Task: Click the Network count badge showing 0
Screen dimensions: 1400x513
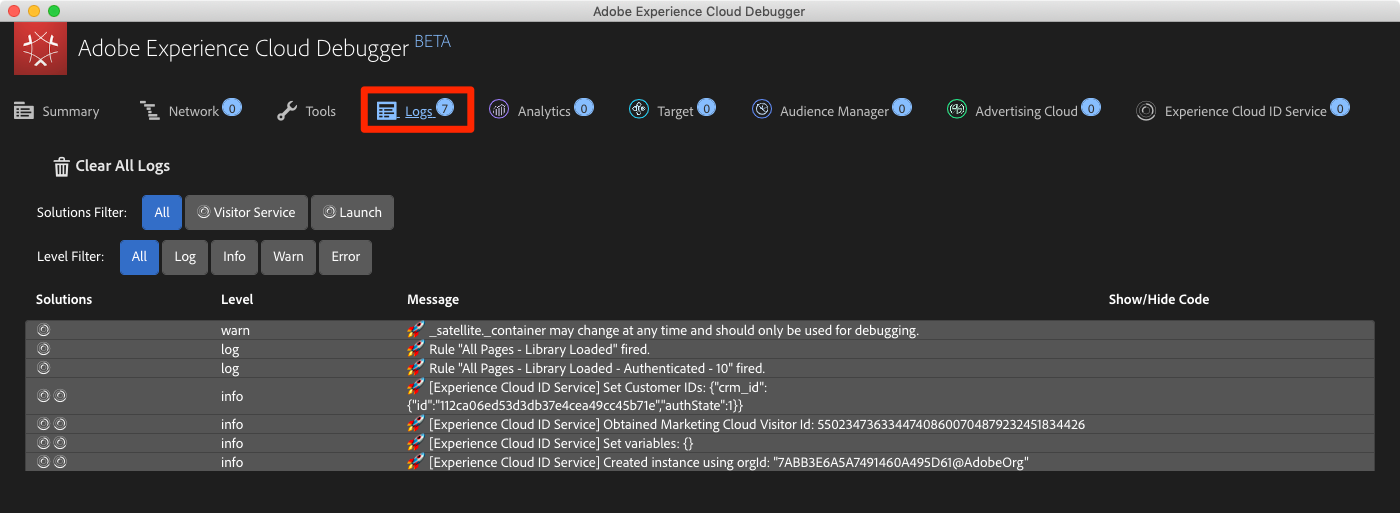Action: 232,107
